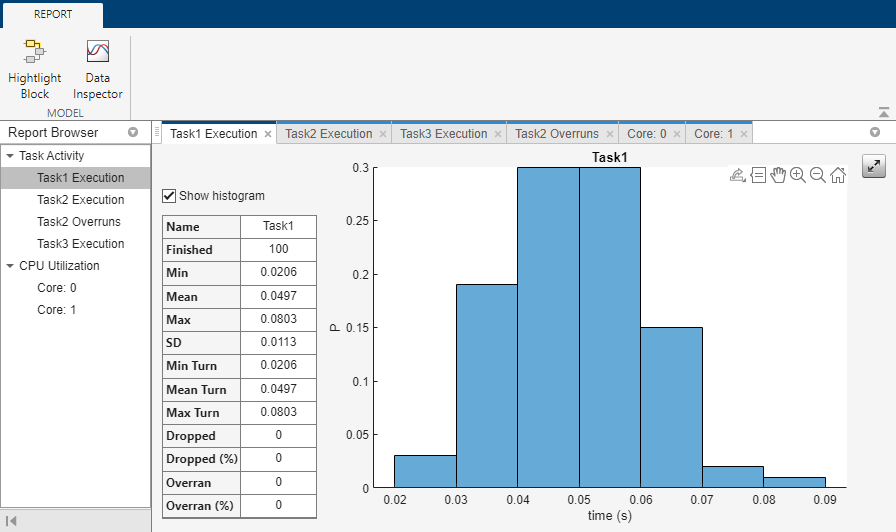Click the zoom in magnifier on chart
The image size is (896, 532).
pos(797,176)
